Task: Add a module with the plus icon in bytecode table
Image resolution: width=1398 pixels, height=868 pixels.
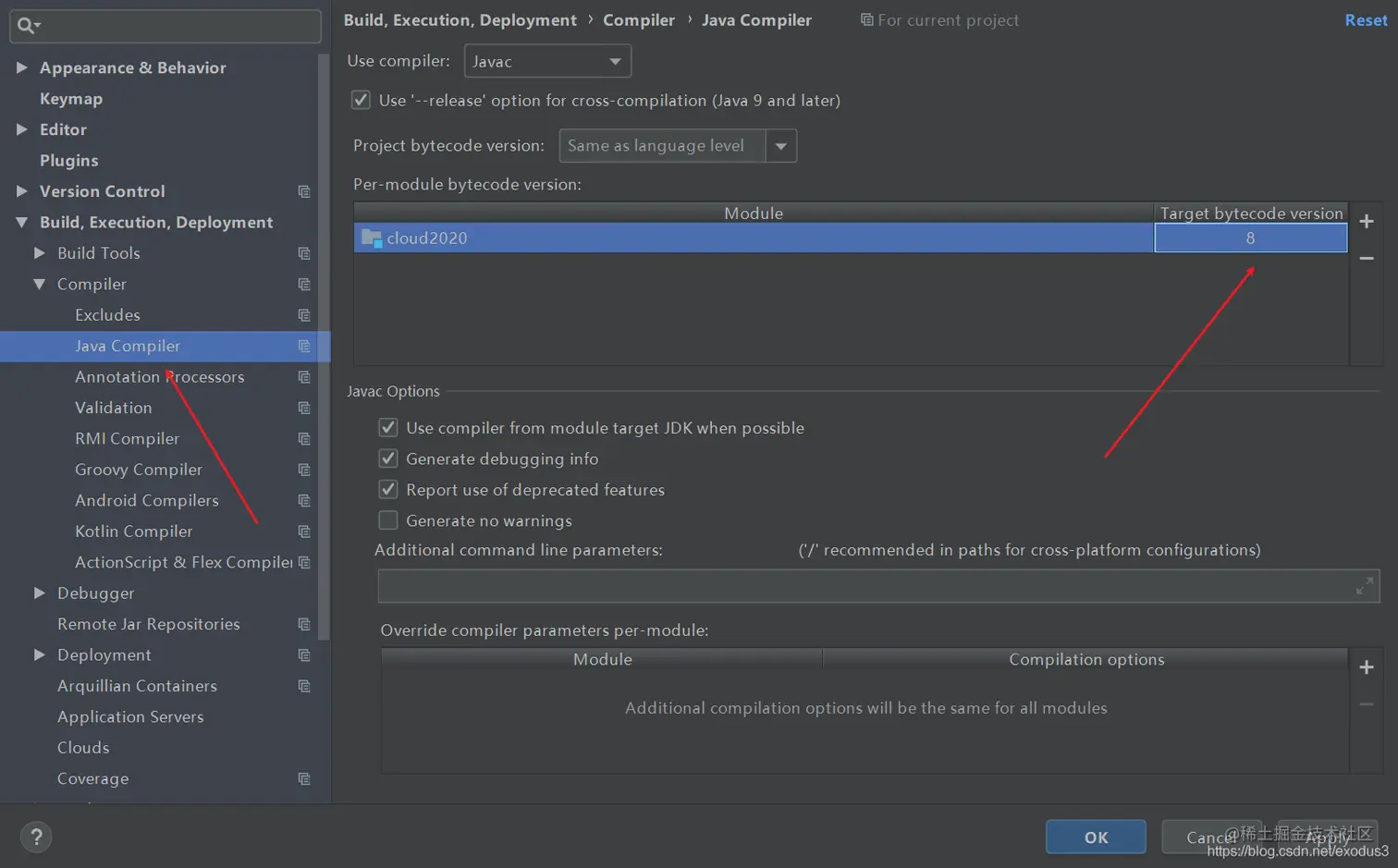Action: coord(1367,221)
